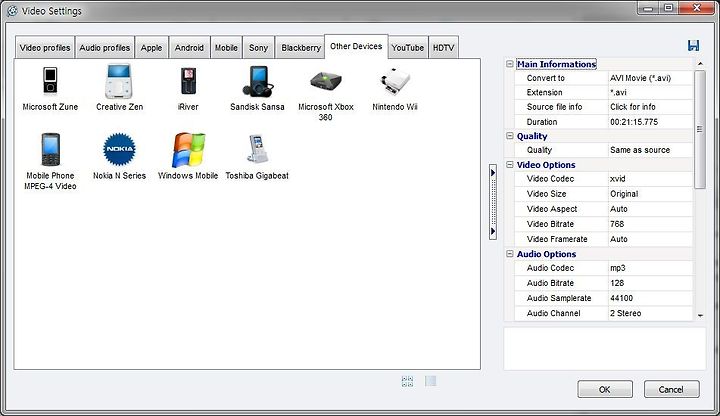Confirm settings with the OK button
720x416 pixels.
click(x=605, y=389)
